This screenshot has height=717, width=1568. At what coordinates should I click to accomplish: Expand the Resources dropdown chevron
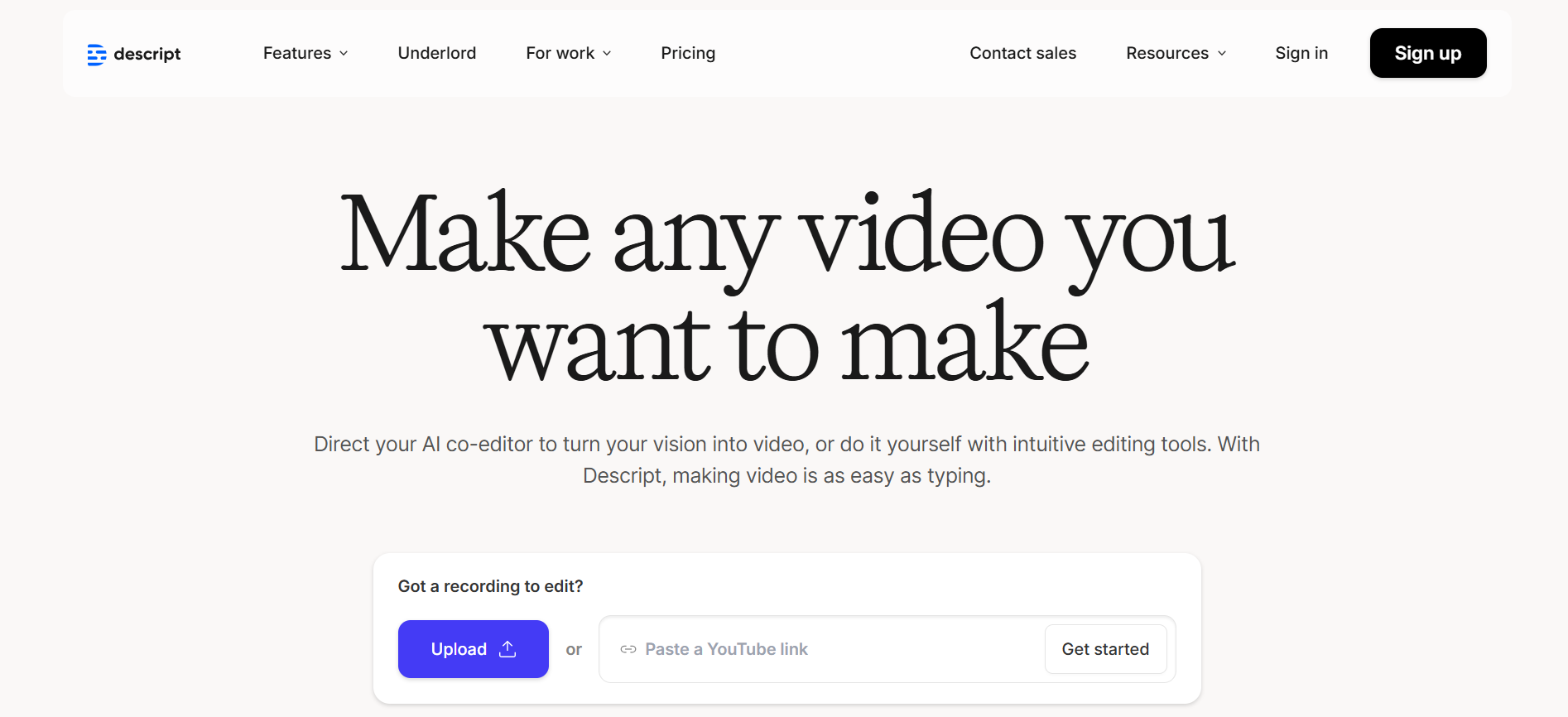click(x=1222, y=54)
